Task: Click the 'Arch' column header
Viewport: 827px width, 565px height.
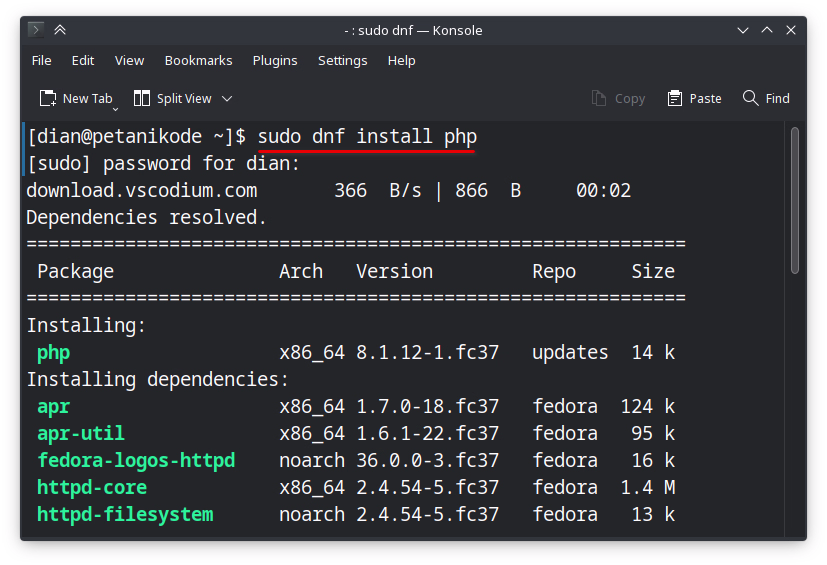Action: tap(301, 271)
